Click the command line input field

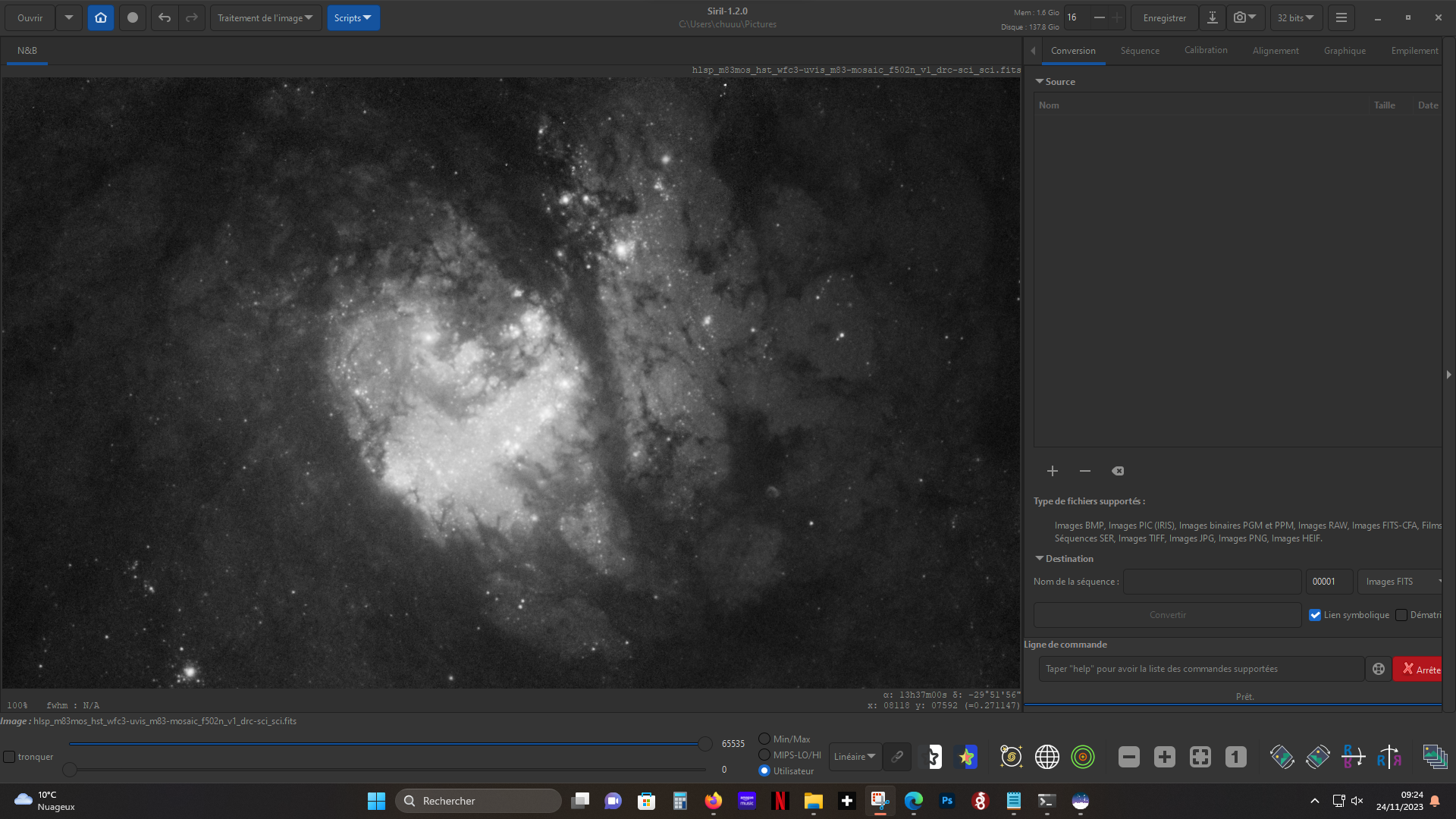pos(1201,669)
